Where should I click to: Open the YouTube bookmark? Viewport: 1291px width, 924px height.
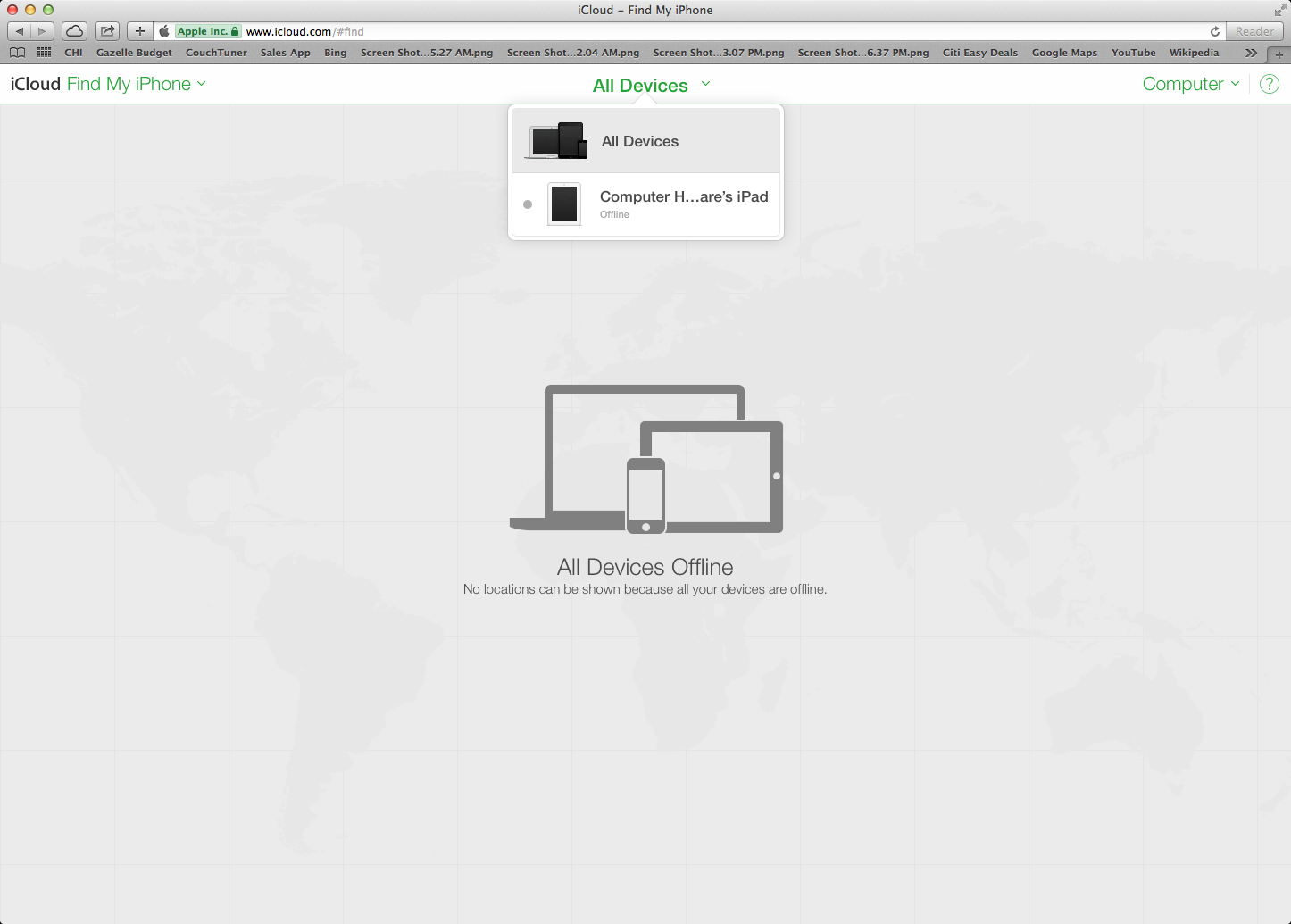point(1134,53)
